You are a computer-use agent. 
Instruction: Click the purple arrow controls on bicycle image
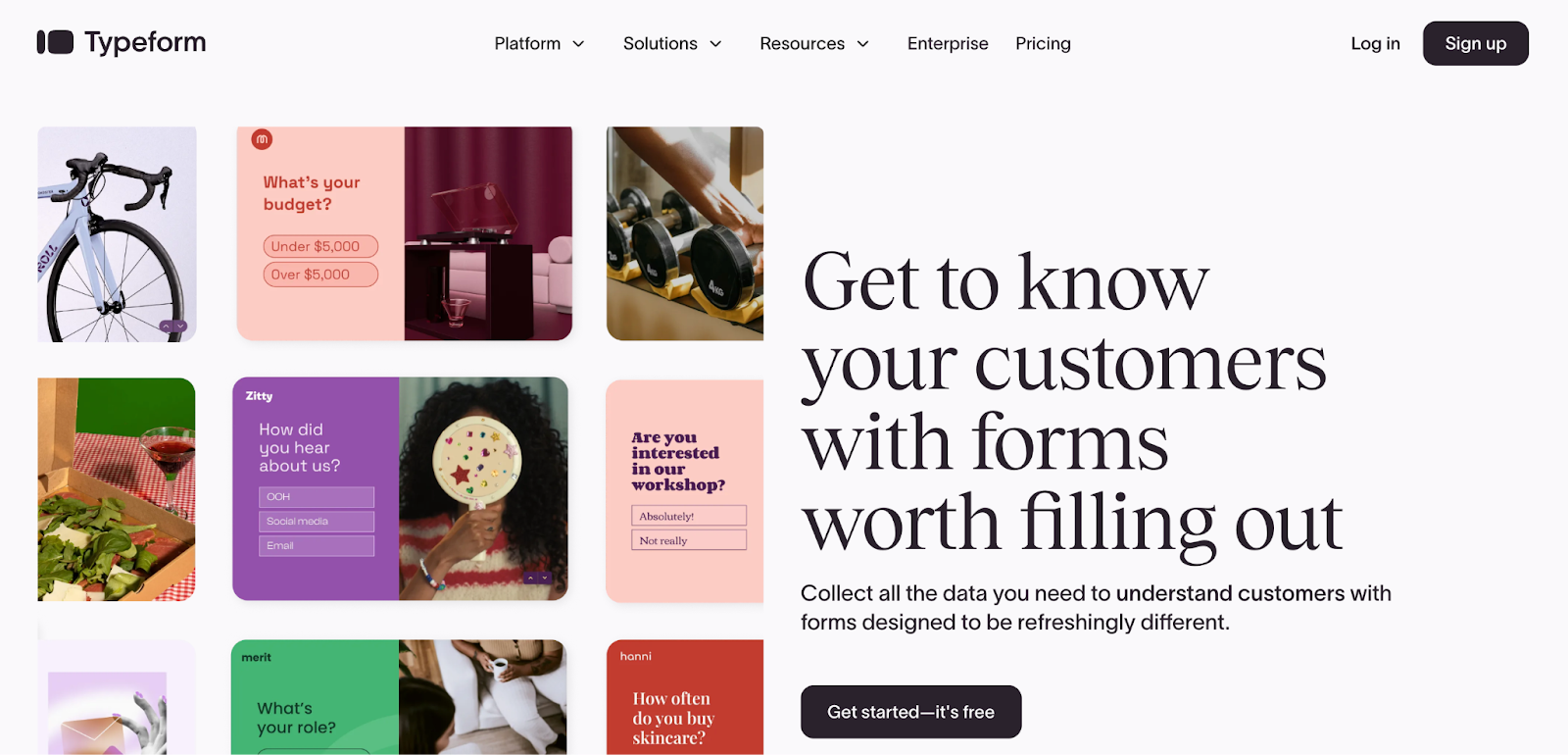tap(173, 327)
